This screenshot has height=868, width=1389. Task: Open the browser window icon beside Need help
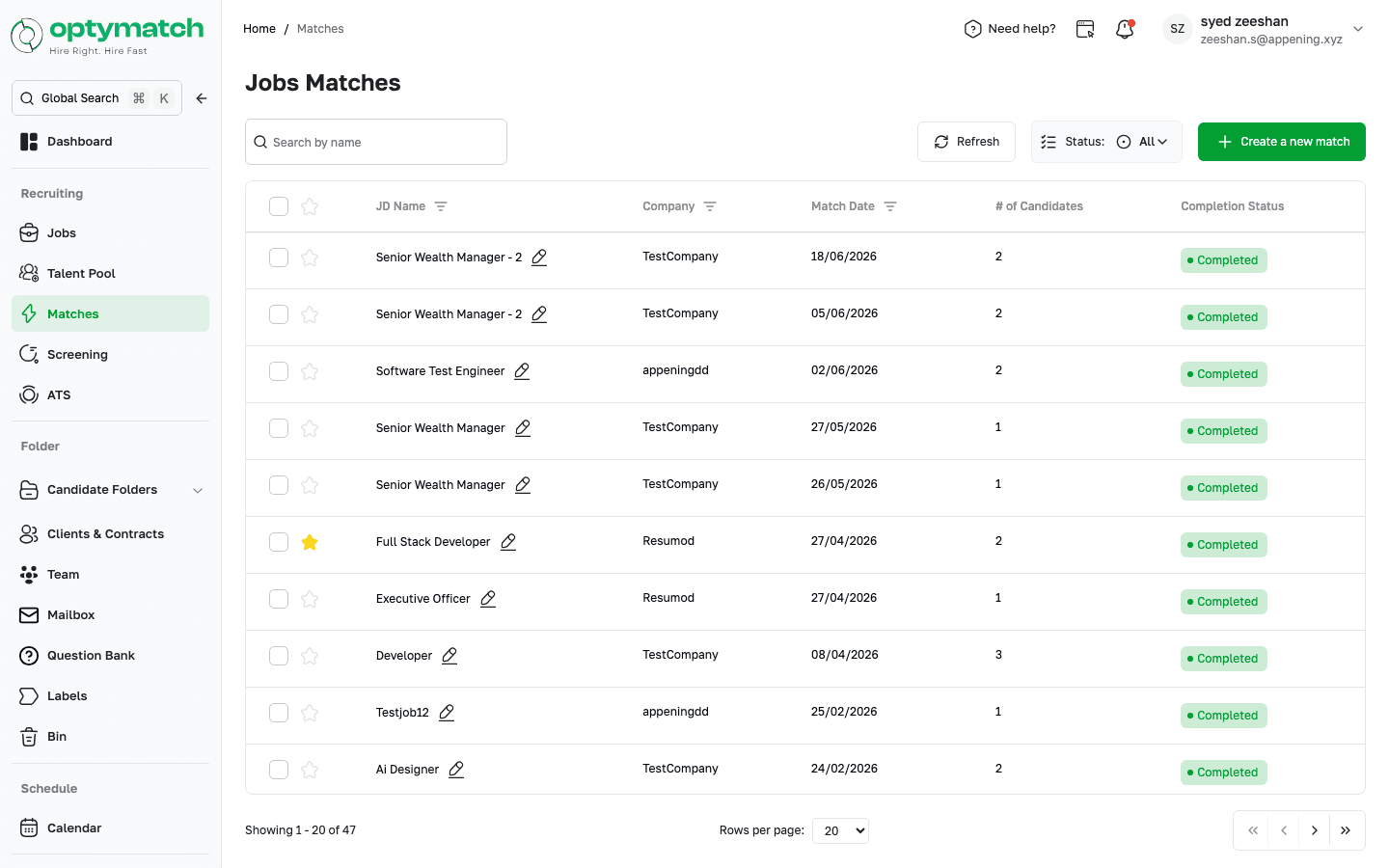[1085, 29]
